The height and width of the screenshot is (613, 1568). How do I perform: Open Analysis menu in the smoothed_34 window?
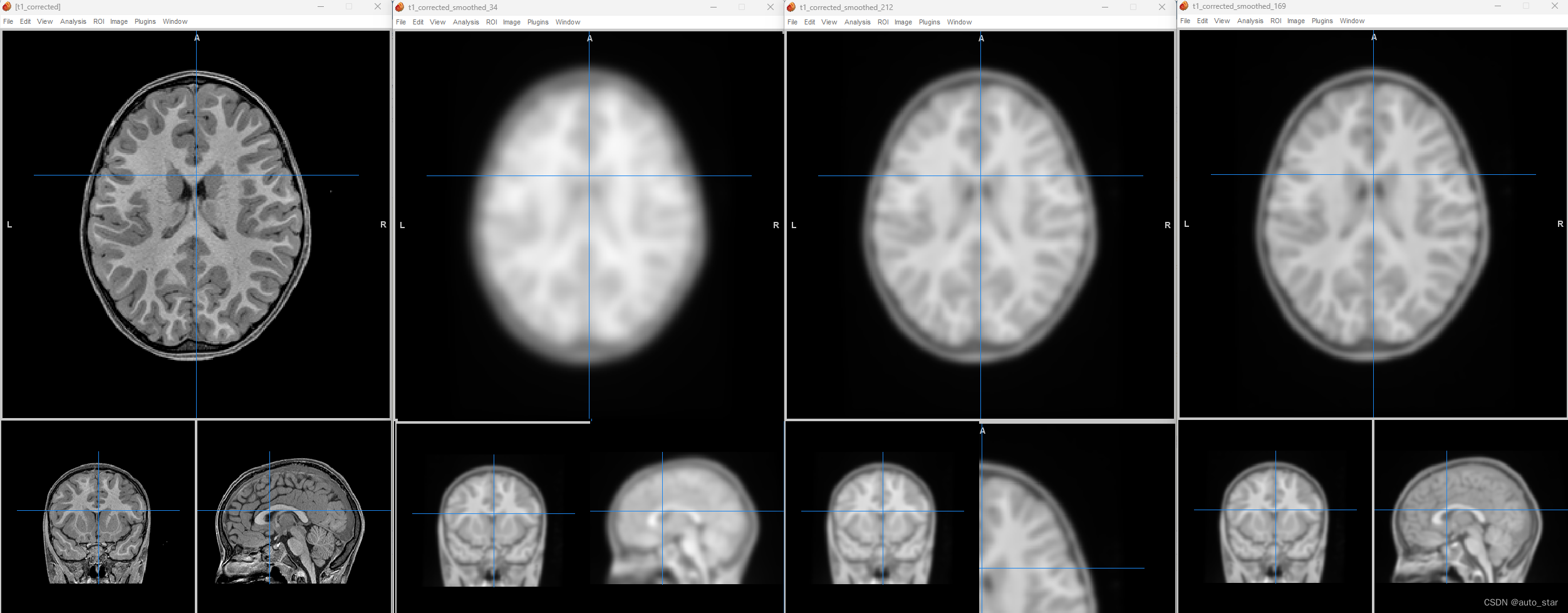point(466,22)
